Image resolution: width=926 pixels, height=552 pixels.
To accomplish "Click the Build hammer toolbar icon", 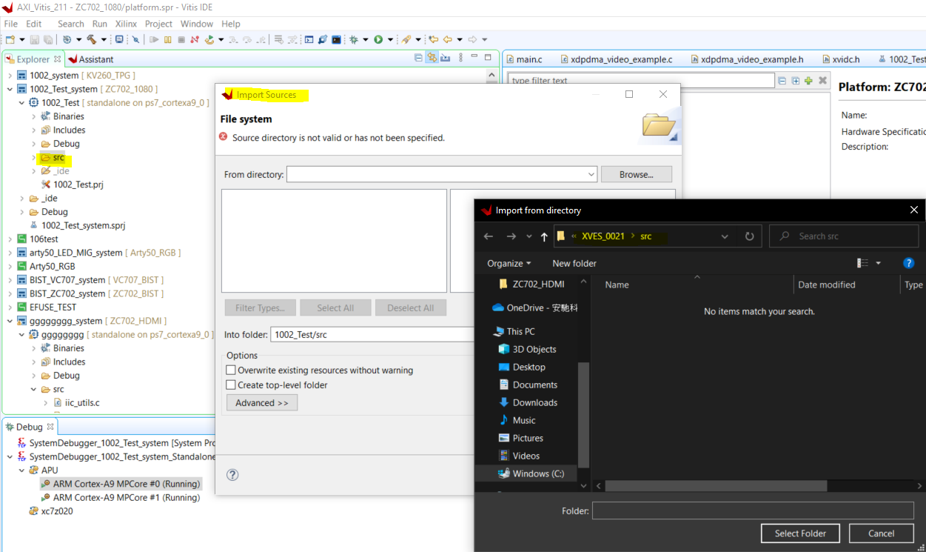I will 92,40.
